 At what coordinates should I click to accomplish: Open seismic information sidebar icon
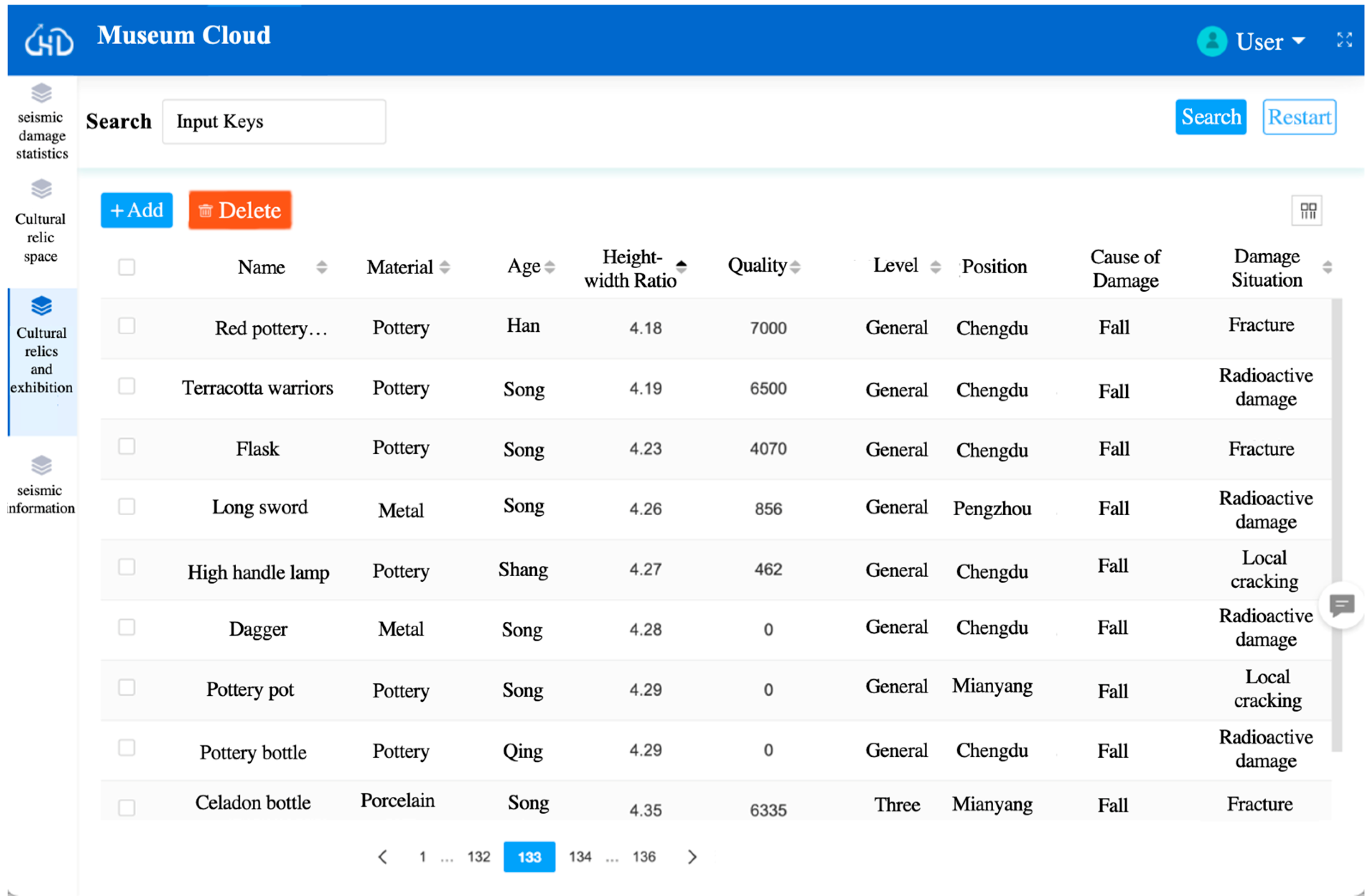41,464
